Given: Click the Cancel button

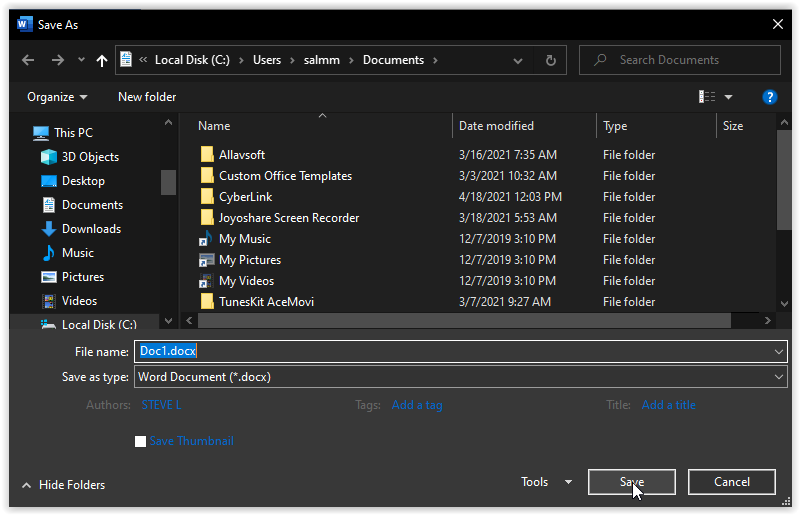Looking at the screenshot, I should pyautogui.click(x=732, y=482).
